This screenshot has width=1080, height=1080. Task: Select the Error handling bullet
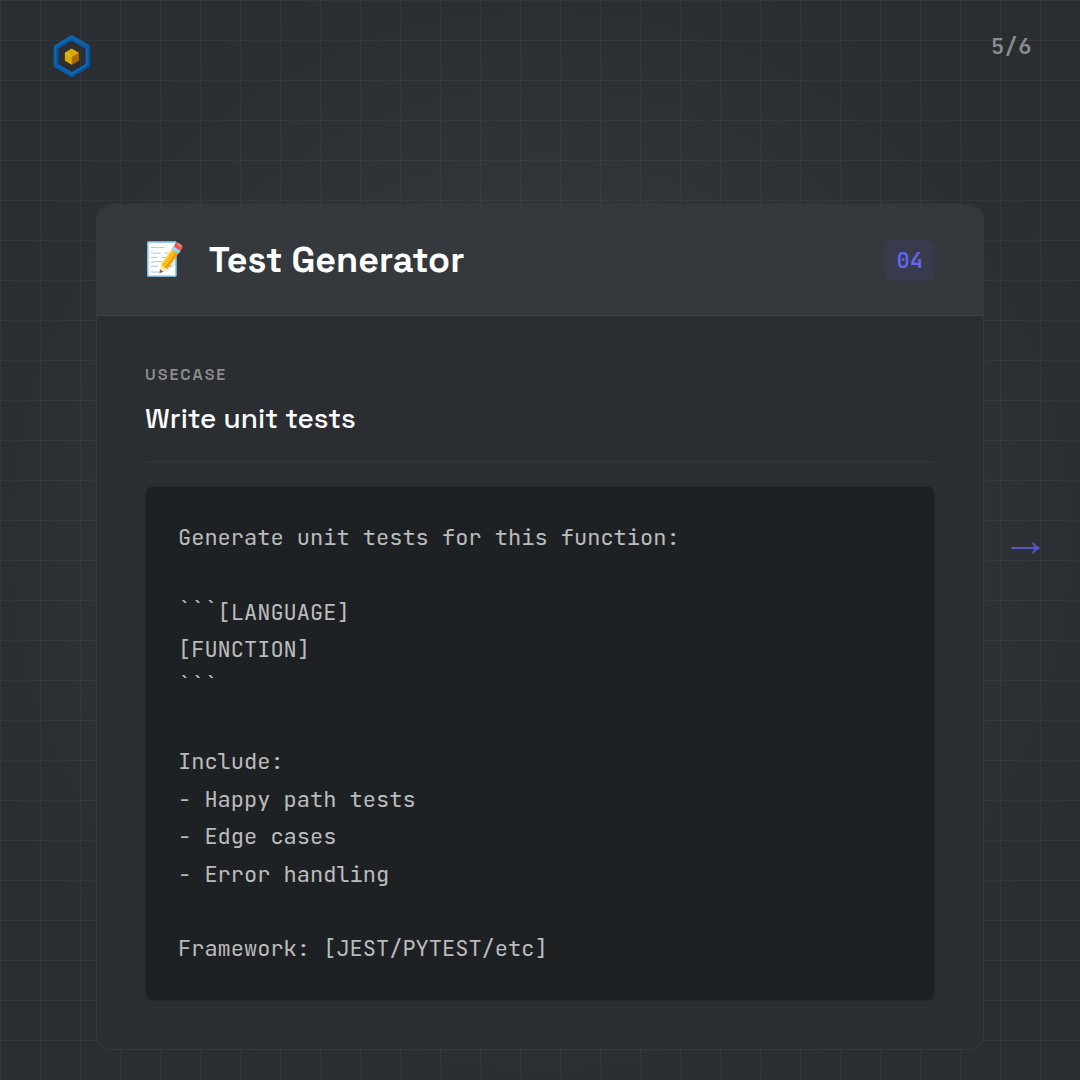pyautogui.click(x=283, y=875)
